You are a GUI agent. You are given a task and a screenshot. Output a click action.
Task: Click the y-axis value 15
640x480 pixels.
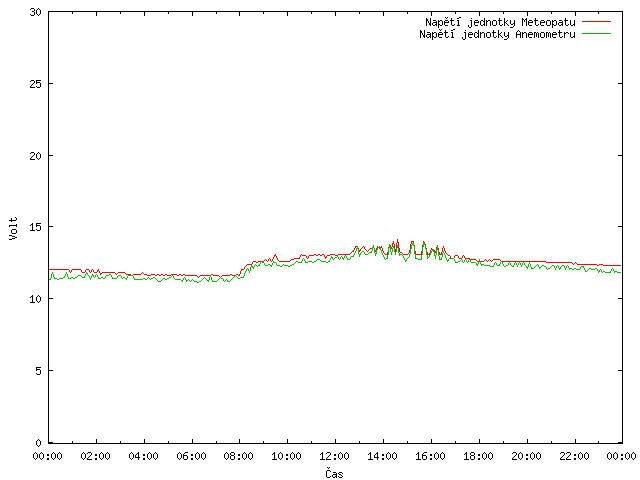pos(36,227)
